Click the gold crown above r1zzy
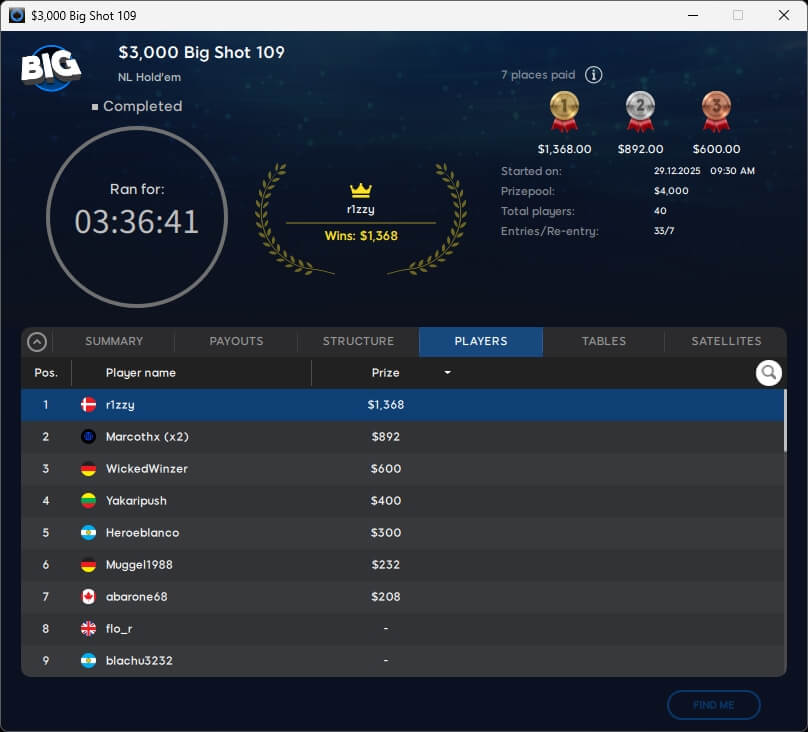808x732 pixels. tap(361, 190)
